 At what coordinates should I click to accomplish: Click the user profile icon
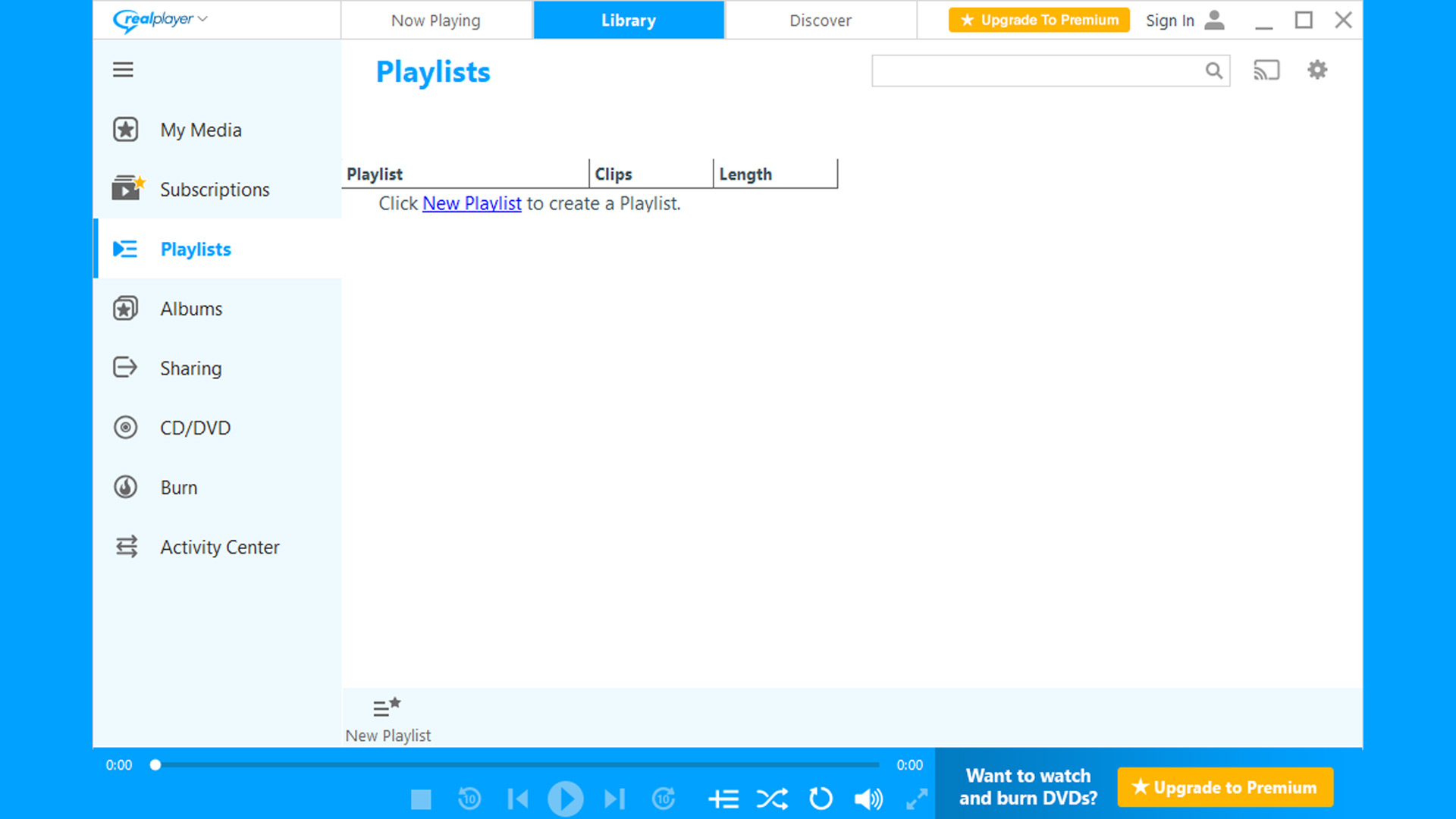pos(1214,20)
